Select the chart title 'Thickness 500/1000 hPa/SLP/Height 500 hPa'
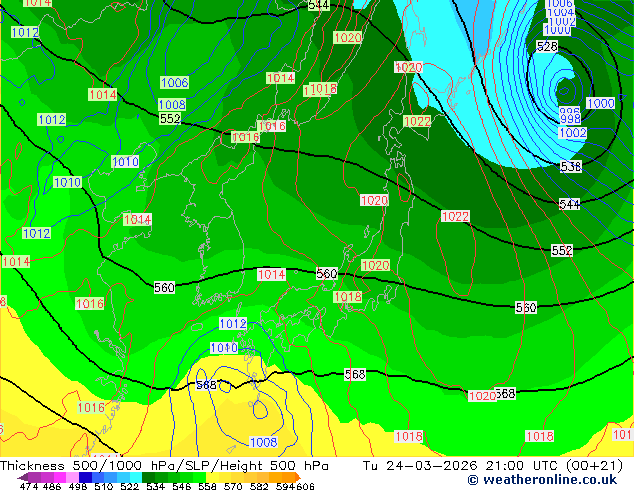Viewport: 634px width, 490px height. tap(164, 466)
